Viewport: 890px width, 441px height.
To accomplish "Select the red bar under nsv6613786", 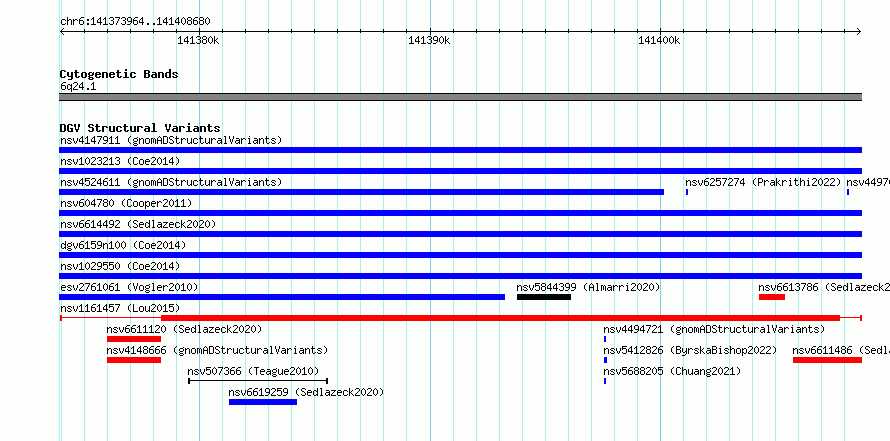I will pos(772,297).
